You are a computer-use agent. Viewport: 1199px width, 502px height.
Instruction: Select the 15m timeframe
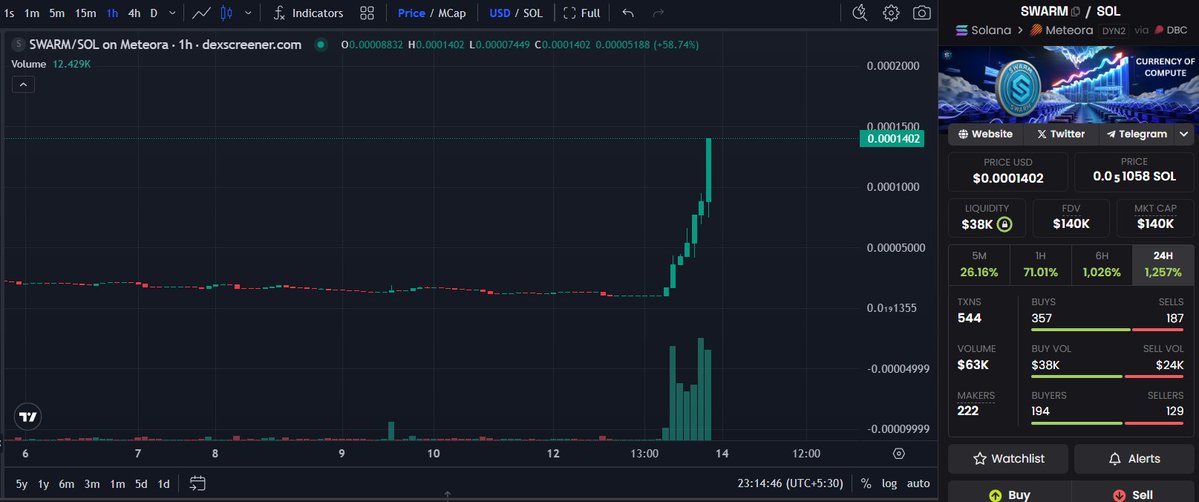tap(86, 13)
